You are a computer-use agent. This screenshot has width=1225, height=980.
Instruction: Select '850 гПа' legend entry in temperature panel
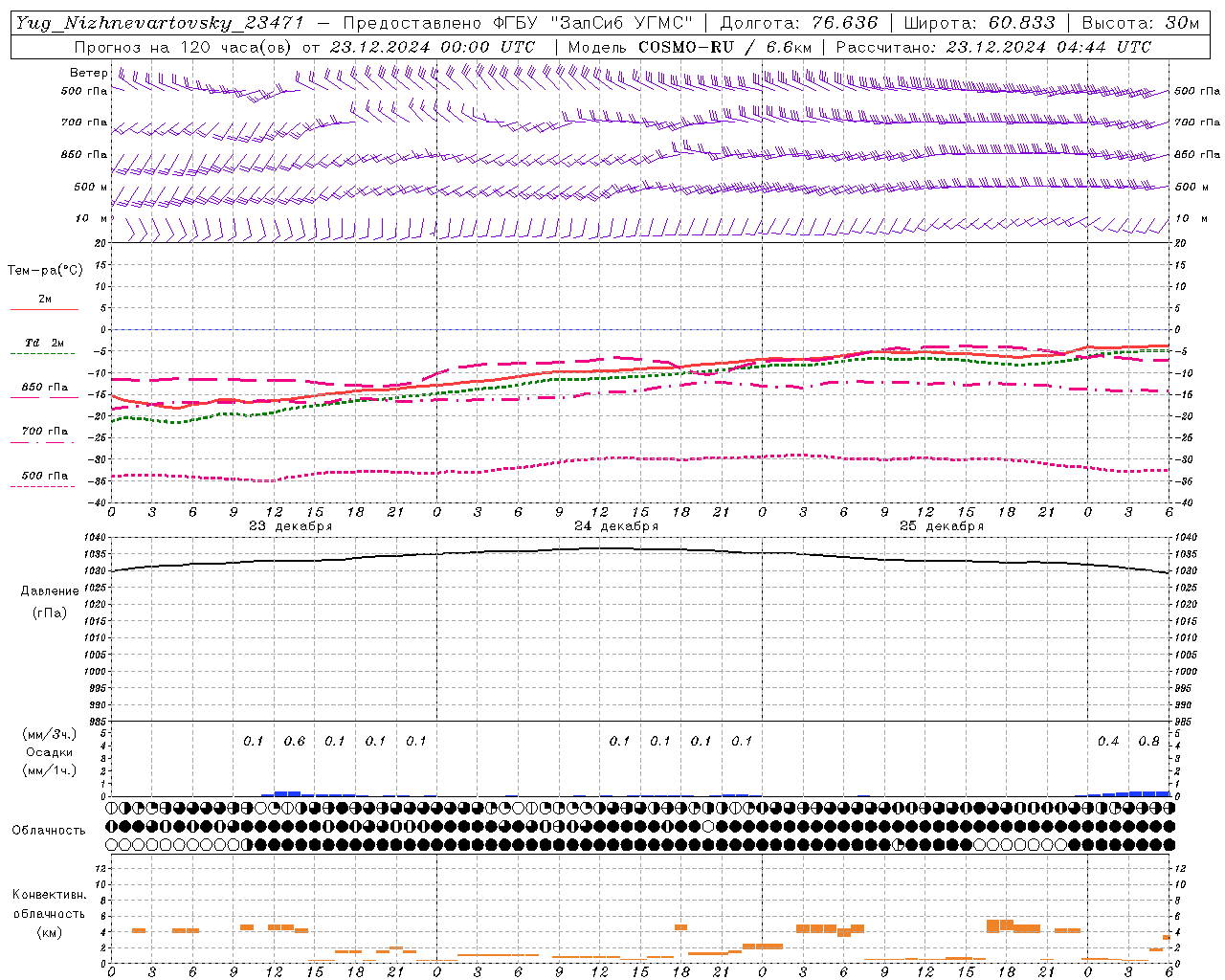45,388
